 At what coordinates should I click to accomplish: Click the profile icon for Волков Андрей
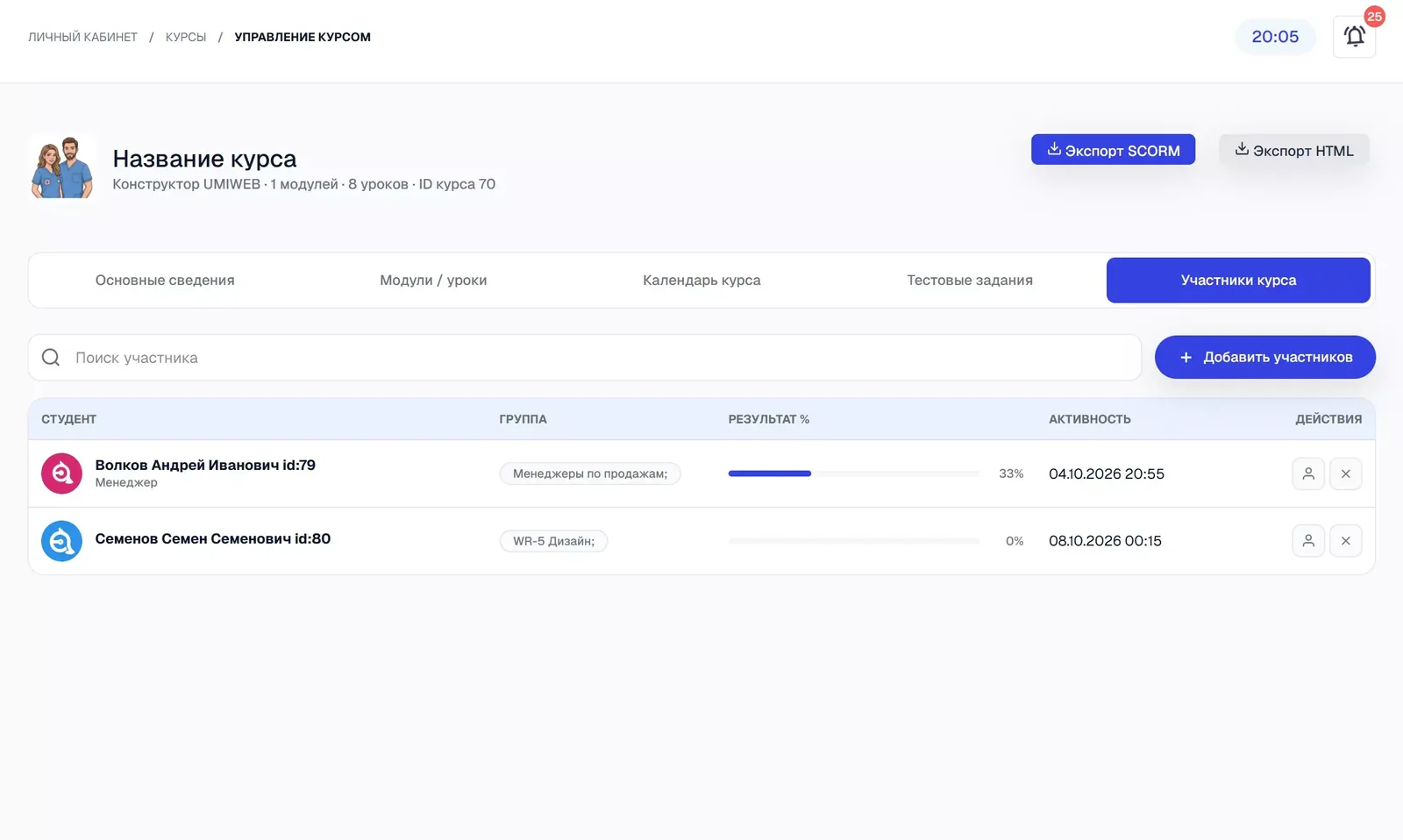tap(1308, 473)
